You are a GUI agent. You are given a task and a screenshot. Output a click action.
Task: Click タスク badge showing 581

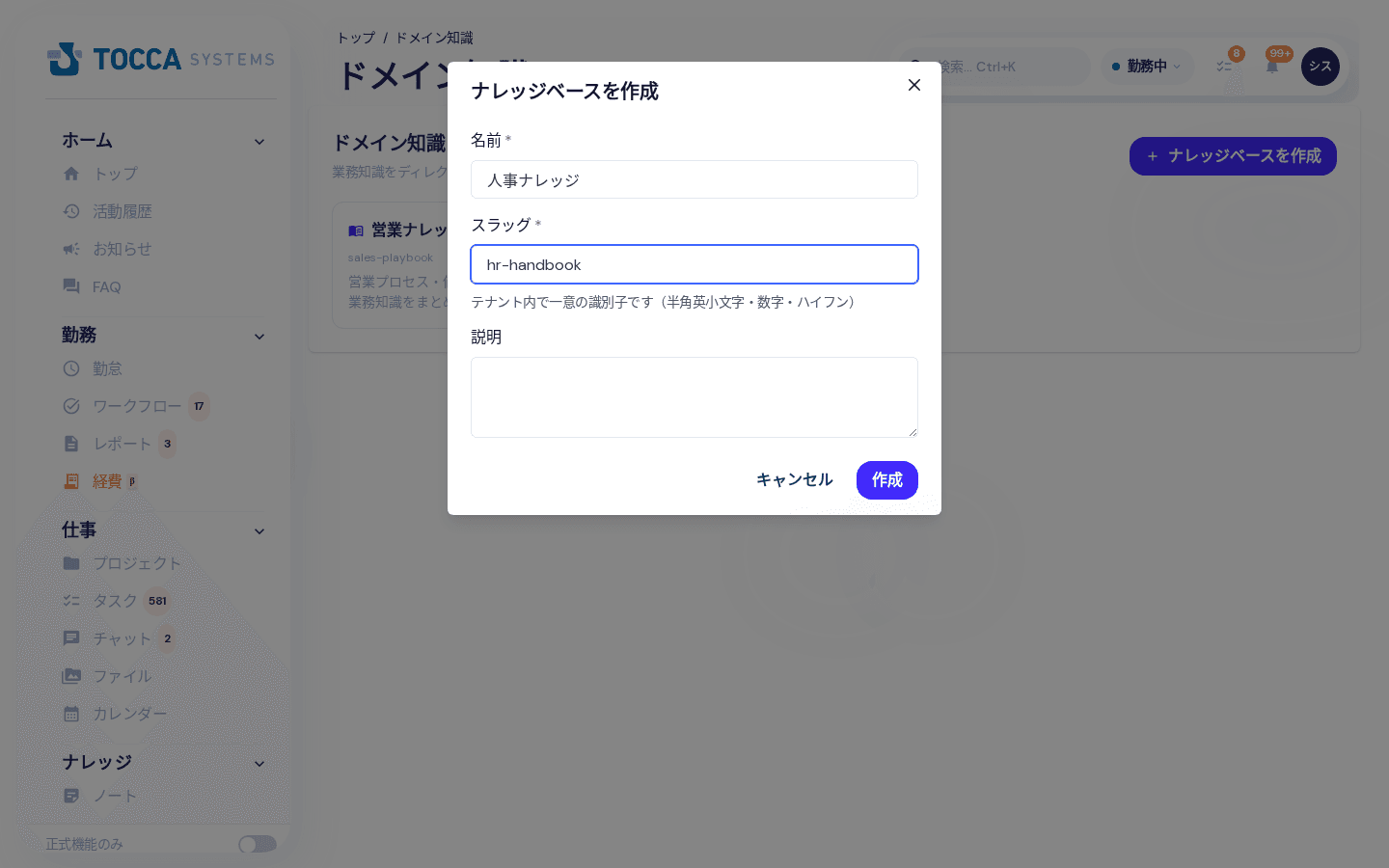[x=157, y=601]
